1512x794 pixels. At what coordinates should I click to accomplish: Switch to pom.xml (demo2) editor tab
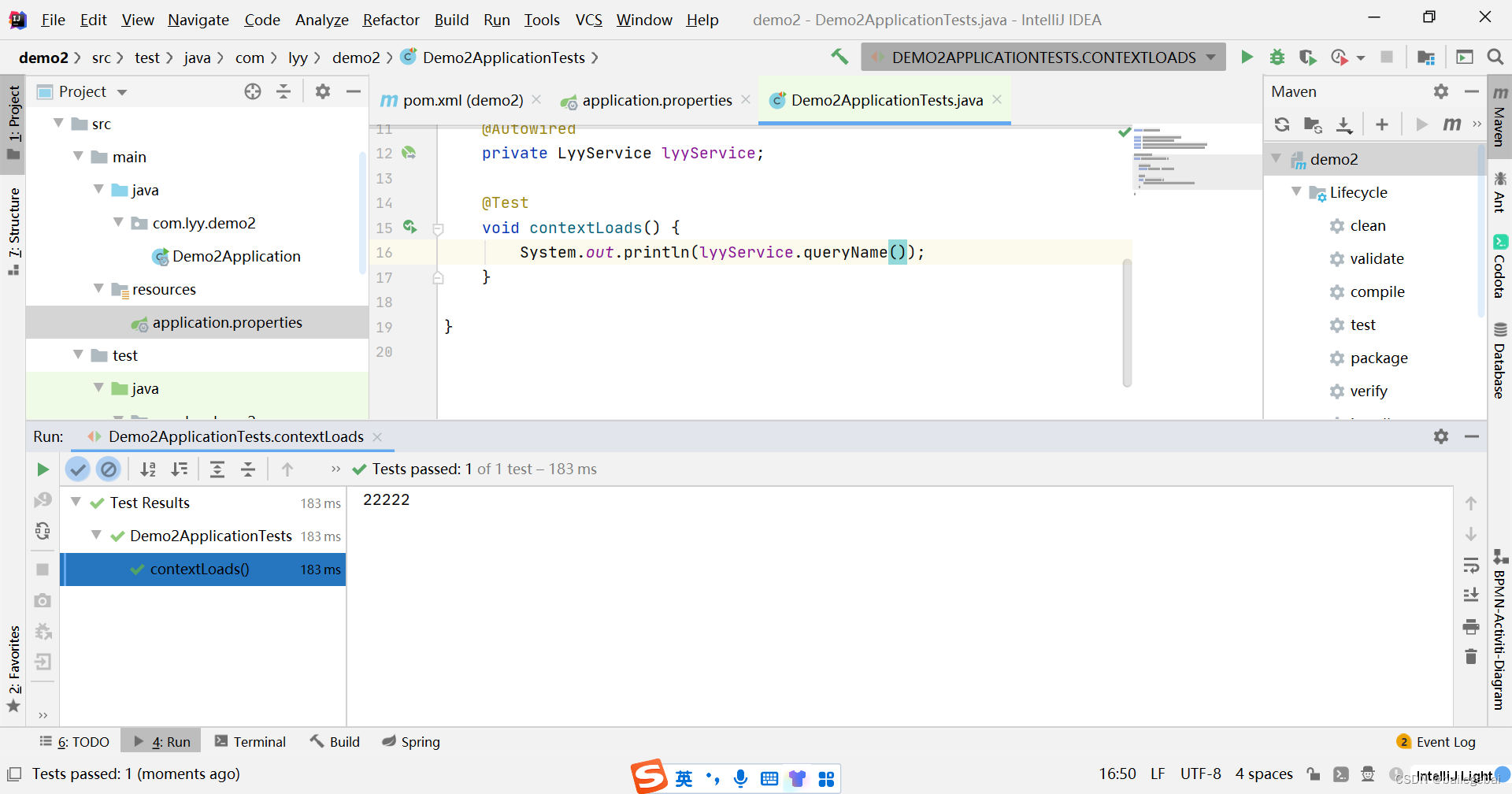pyautogui.click(x=461, y=100)
